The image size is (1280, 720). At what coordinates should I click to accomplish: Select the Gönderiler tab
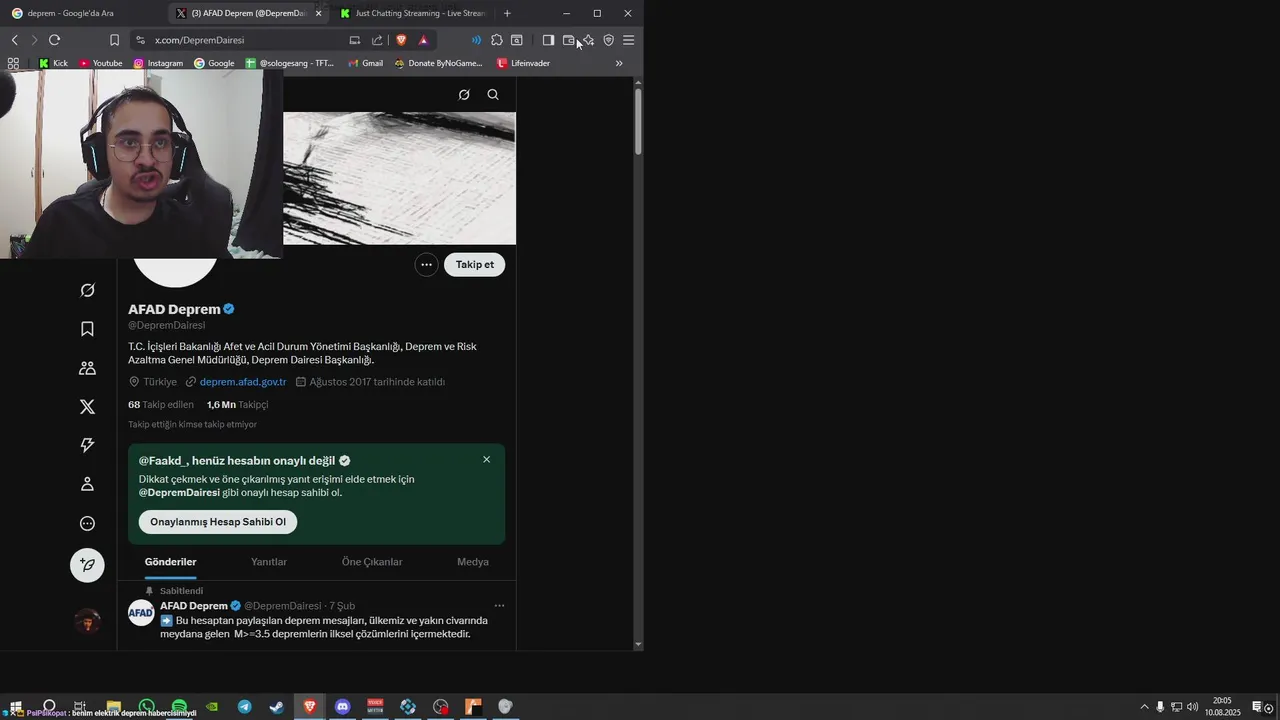(x=171, y=562)
